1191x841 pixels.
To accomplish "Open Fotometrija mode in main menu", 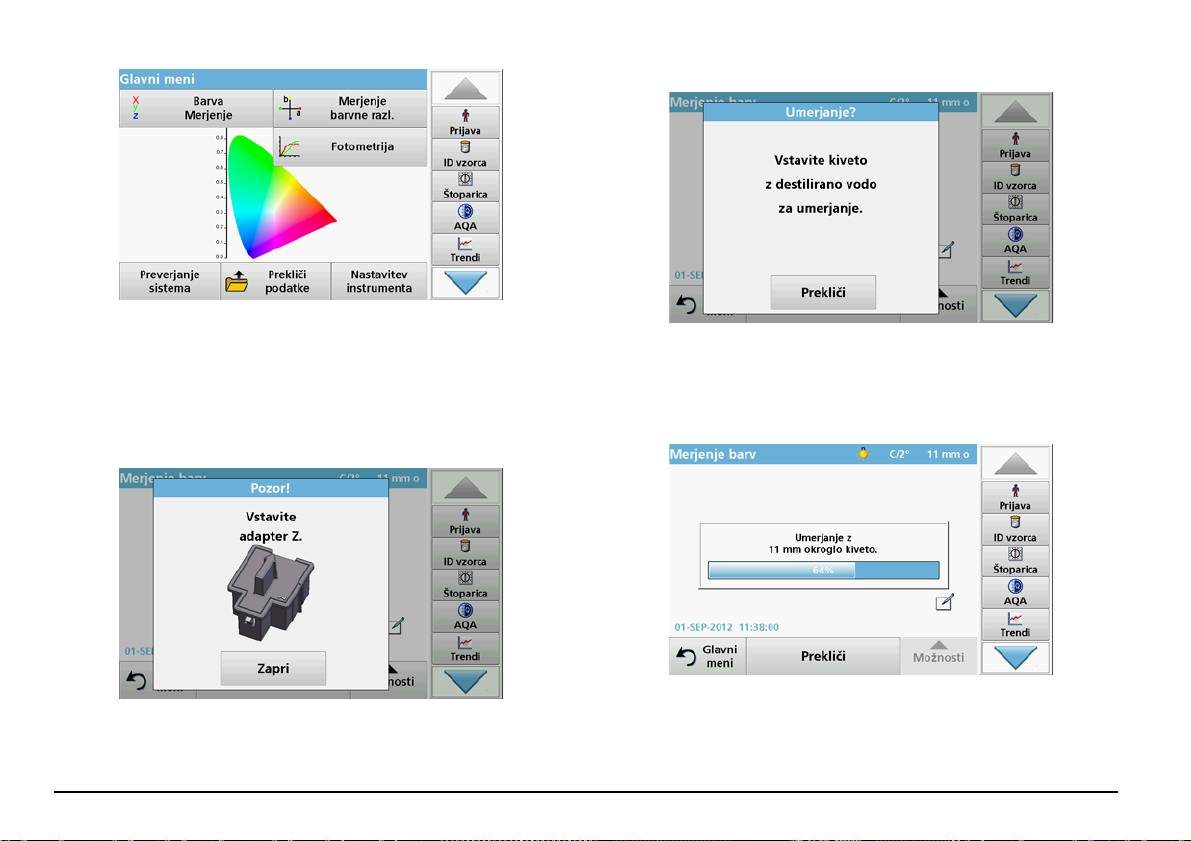I will tap(350, 147).
